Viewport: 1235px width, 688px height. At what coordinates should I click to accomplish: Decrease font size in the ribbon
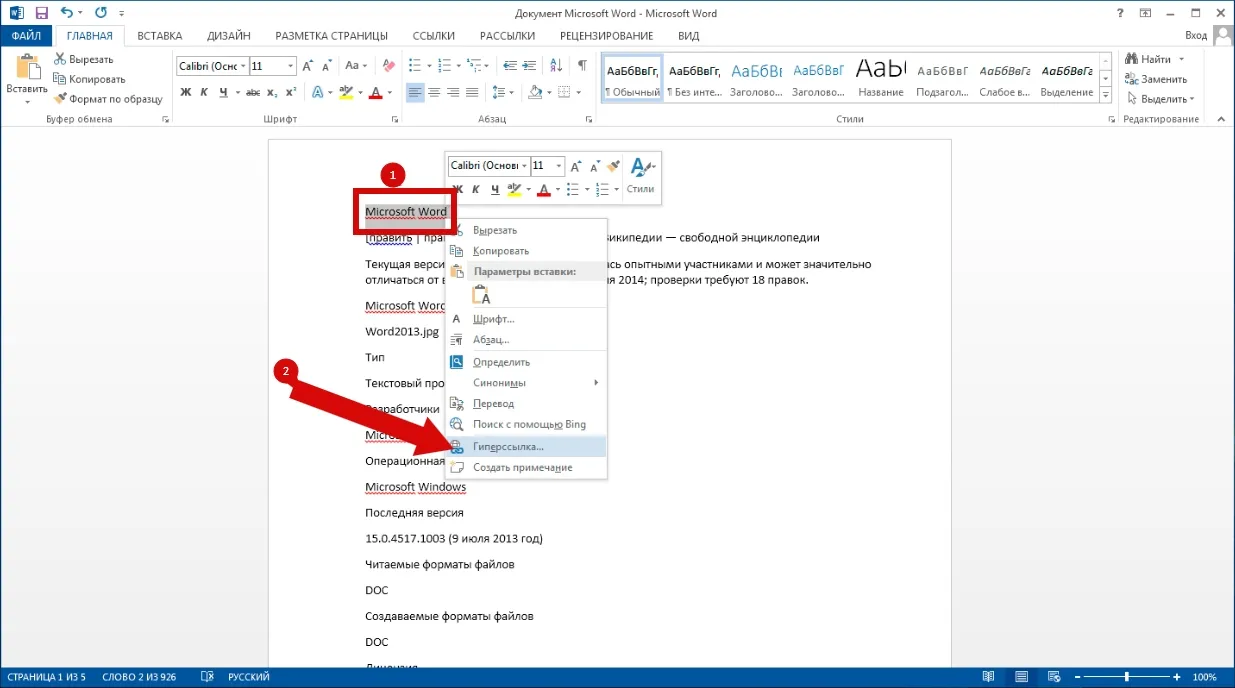(326, 66)
